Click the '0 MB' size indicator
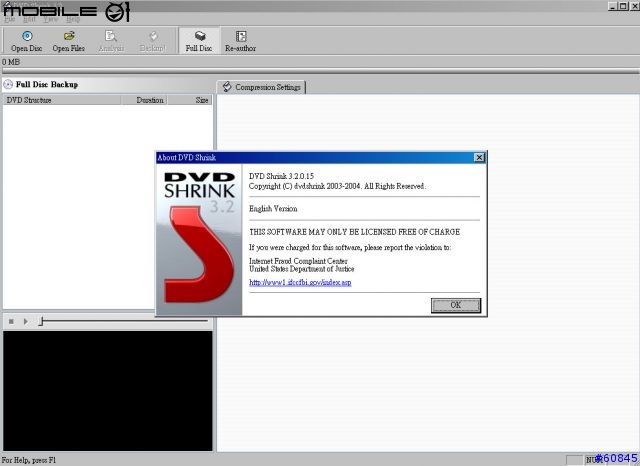 click(x=11, y=62)
